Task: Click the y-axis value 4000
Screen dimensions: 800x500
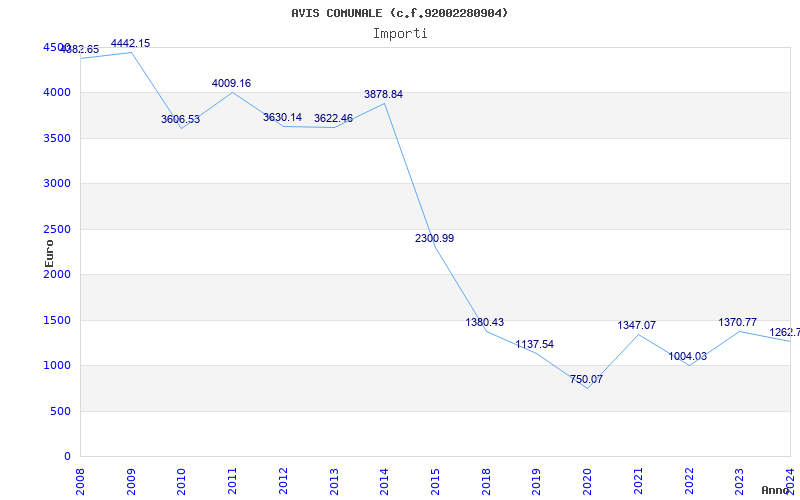Action: (x=57, y=93)
